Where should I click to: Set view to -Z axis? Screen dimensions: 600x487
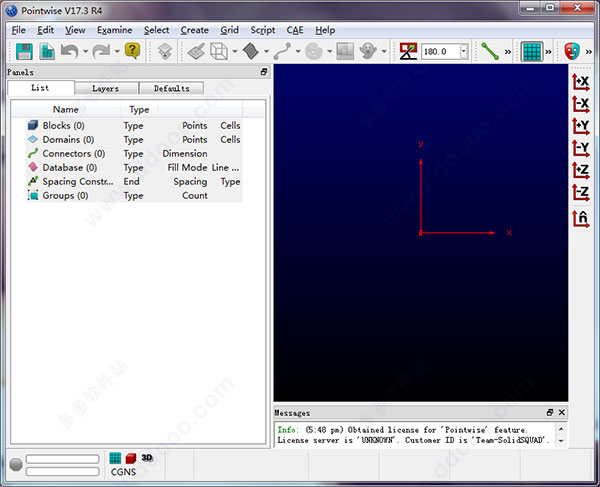click(x=581, y=192)
